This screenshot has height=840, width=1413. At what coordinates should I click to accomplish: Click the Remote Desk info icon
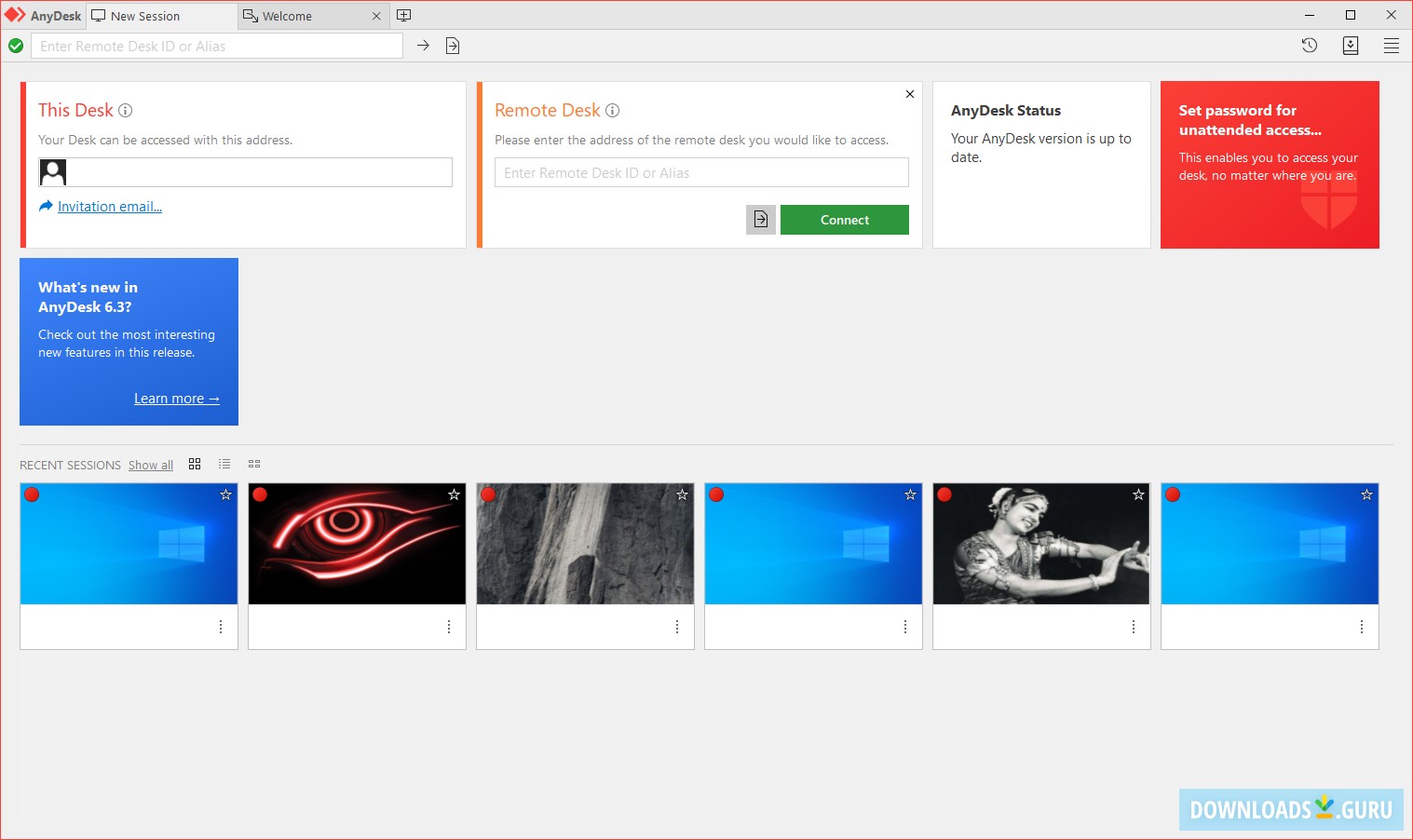coord(612,111)
